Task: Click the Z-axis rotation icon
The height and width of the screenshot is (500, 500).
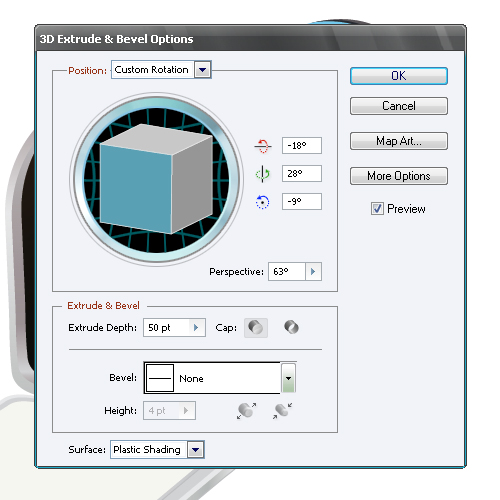Action: click(x=262, y=202)
